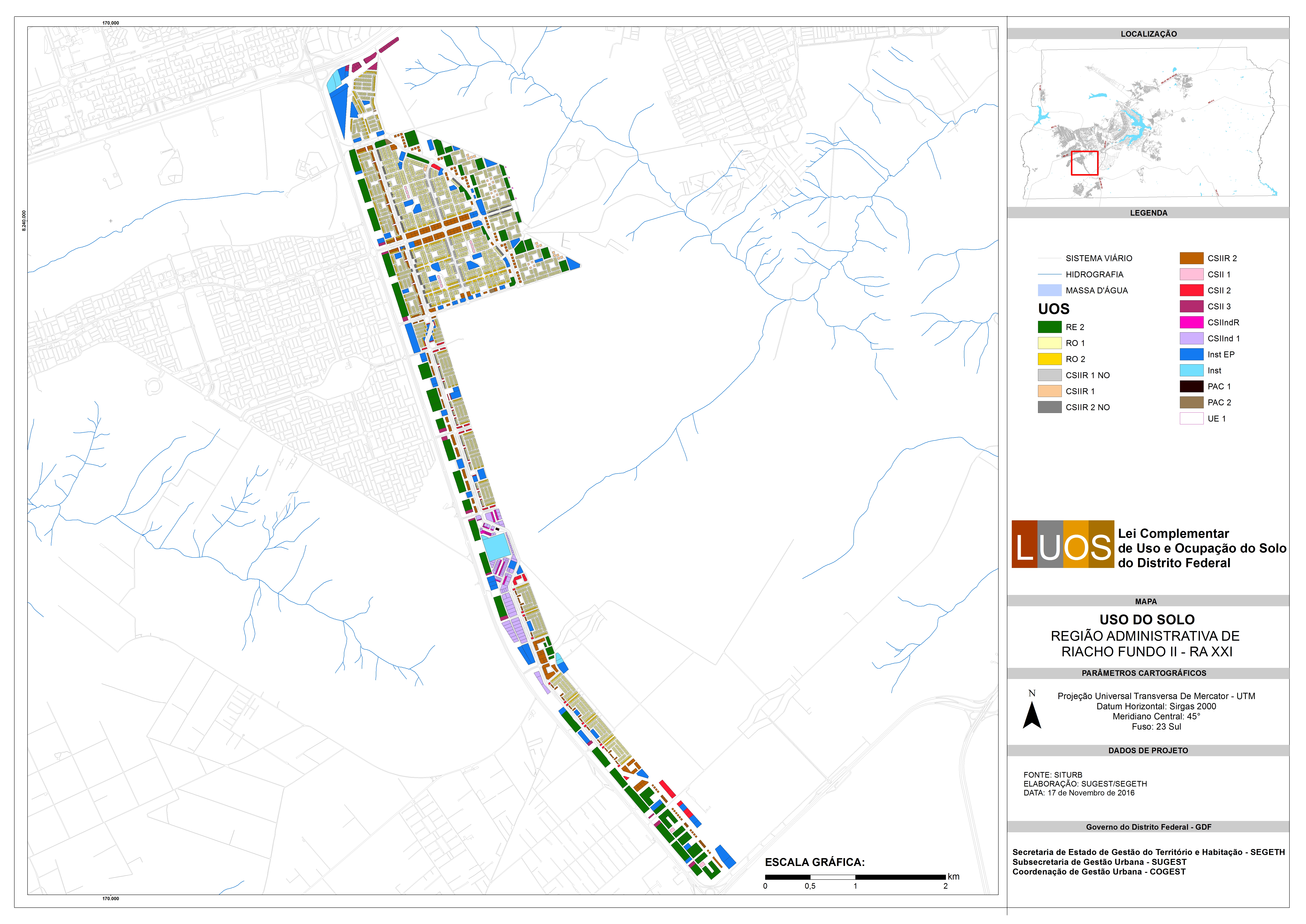
Task: Select the CSIIR 1 NO grey swatch
Action: click(x=1050, y=375)
